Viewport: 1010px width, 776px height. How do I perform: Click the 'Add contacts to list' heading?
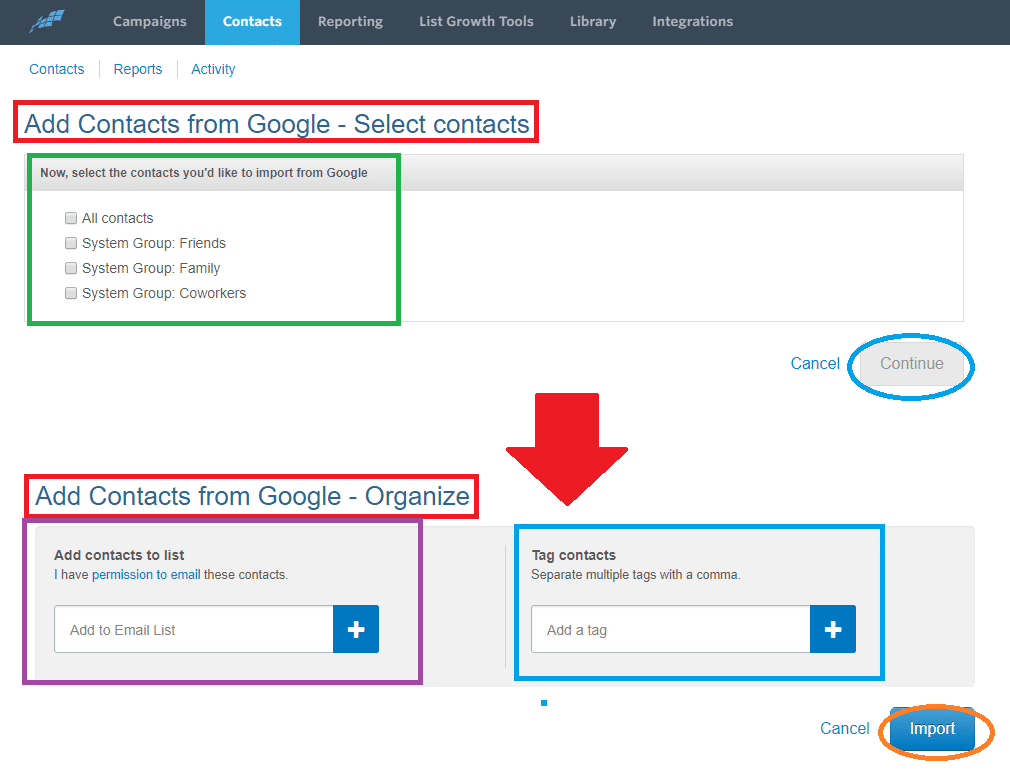(x=119, y=555)
